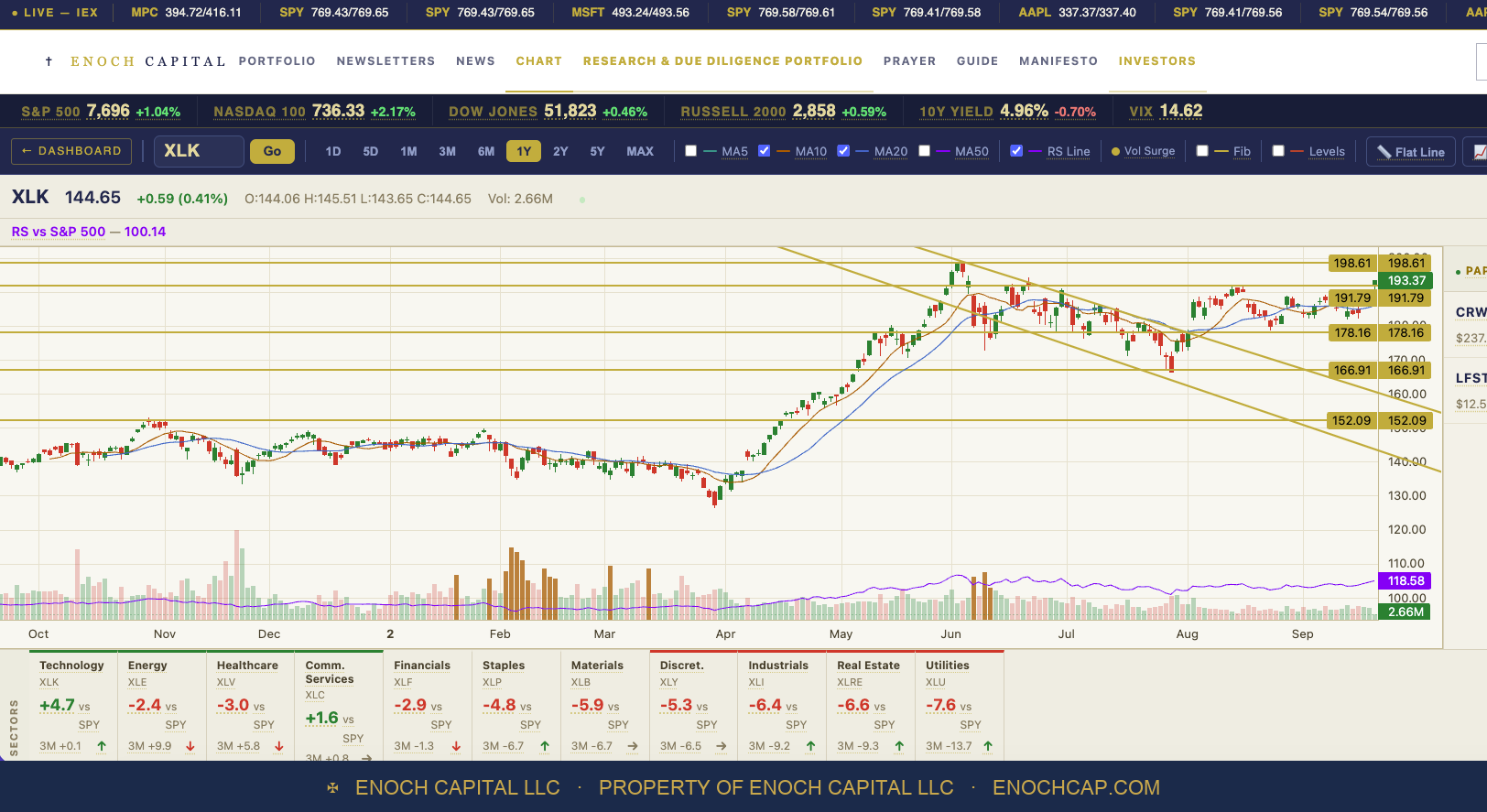Screen dimensions: 1487x812
Task: Open the Technology XLK sector card
Action: pos(73,705)
